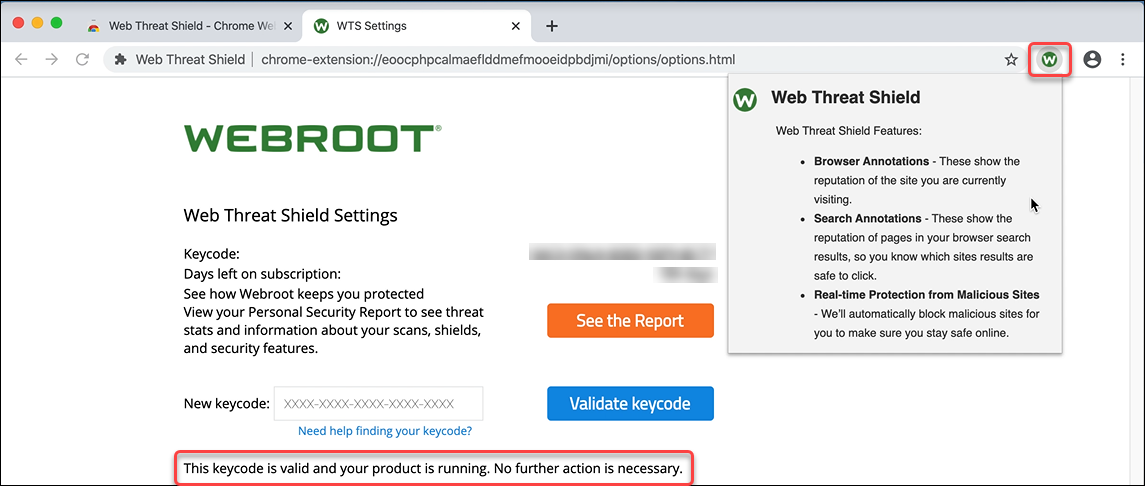
Task: Open a new tab with the plus icon
Action: coord(552,26)
